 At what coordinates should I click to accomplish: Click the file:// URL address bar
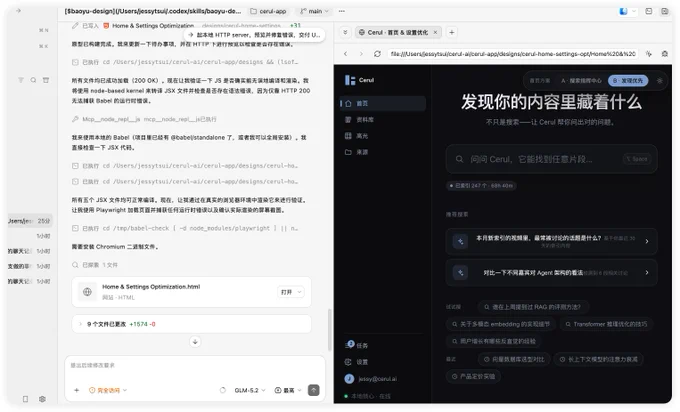513,54
